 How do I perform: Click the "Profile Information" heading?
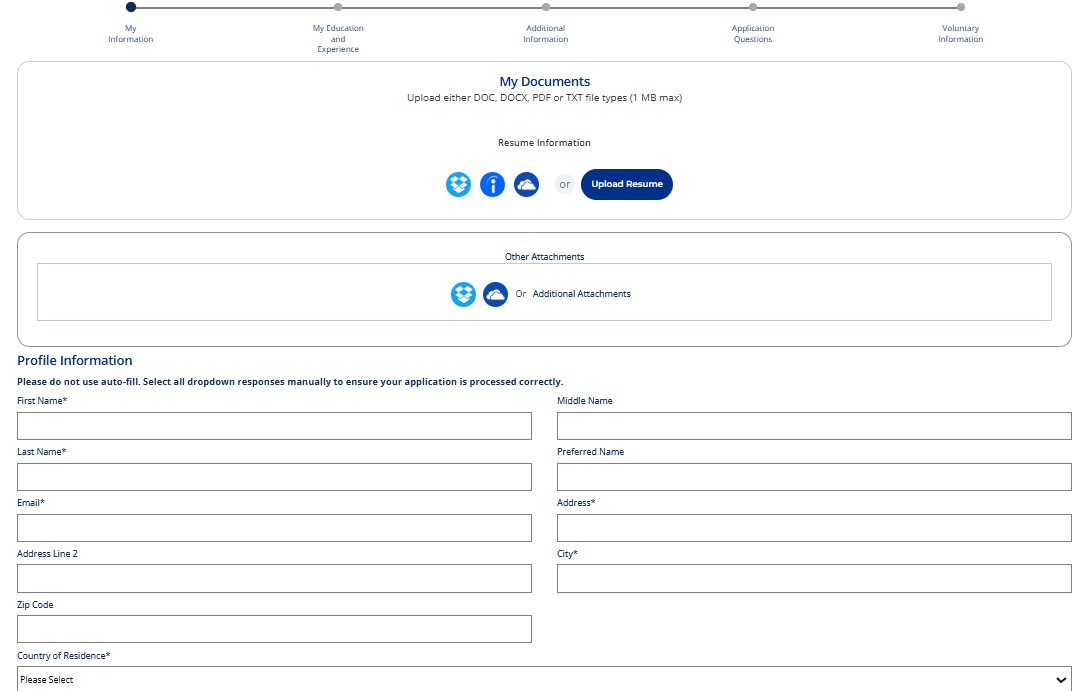pyautogui.click(x=75, y=360)
